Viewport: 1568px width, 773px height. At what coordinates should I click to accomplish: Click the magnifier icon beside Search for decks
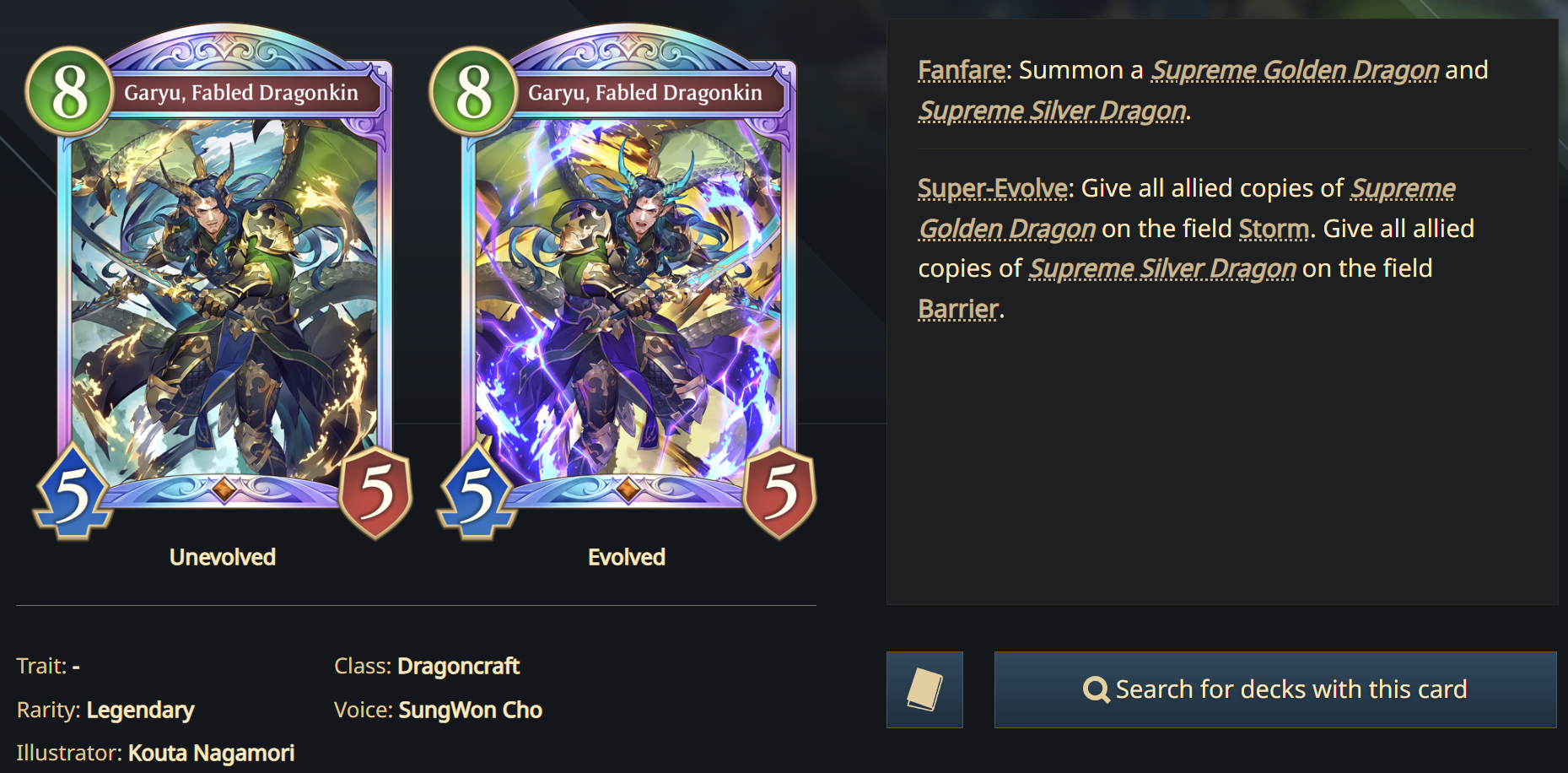pos(1096,689)
